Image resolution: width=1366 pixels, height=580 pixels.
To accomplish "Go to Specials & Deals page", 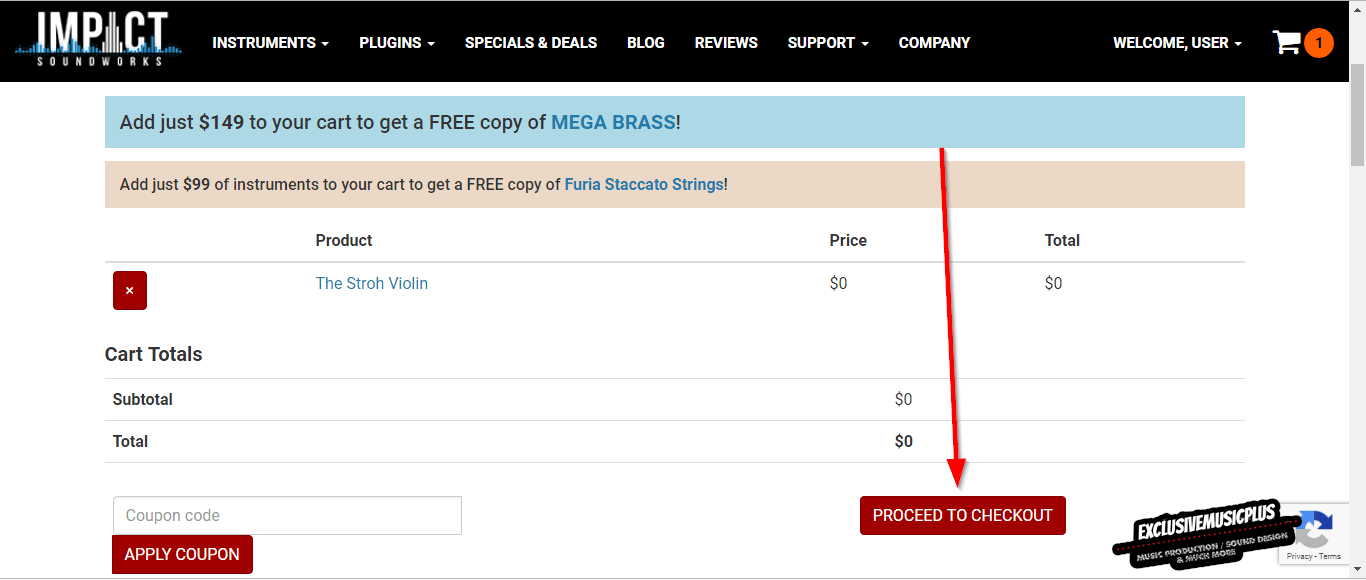I will pos(531,43).
